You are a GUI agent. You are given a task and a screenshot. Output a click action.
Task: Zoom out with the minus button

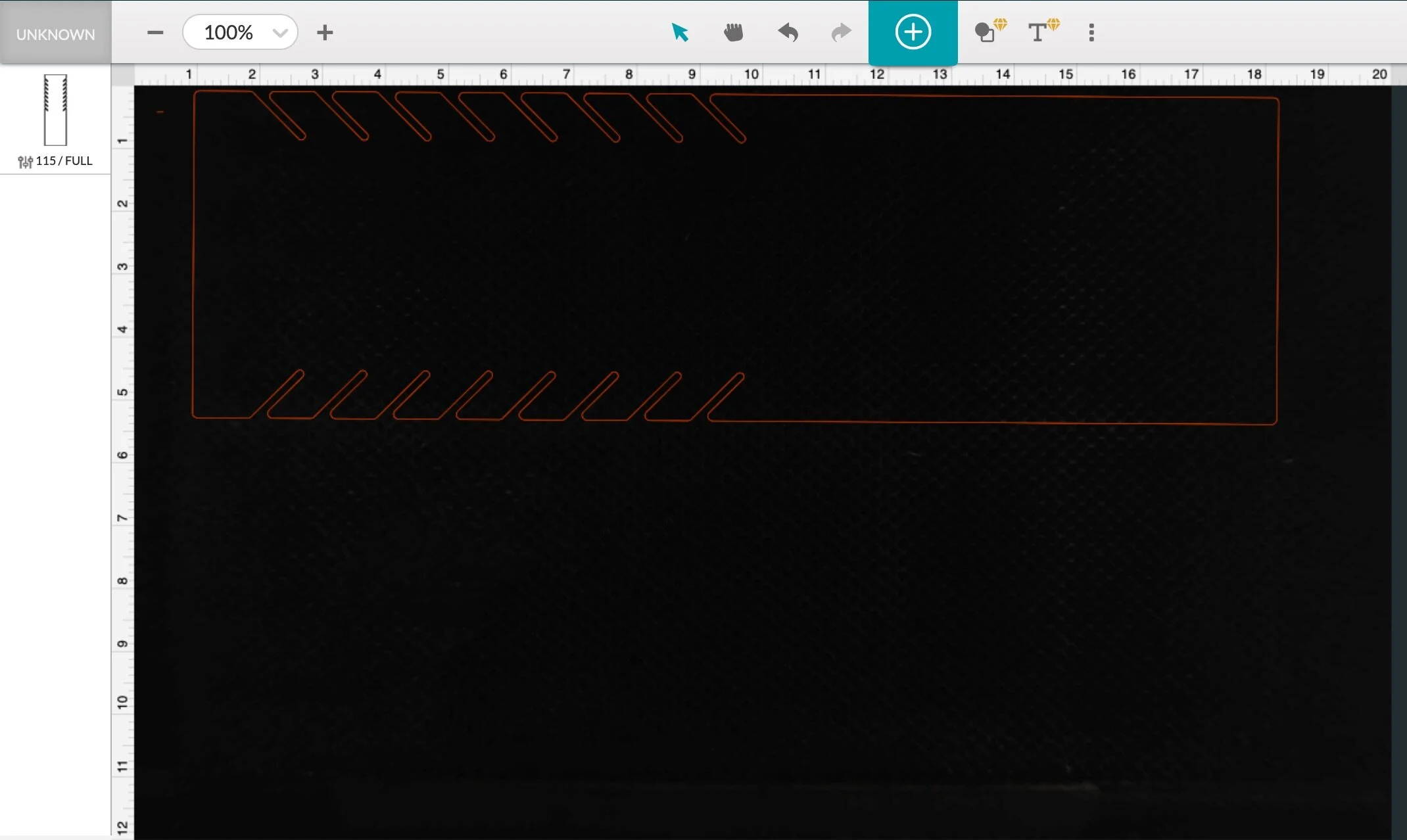point(155,32)
